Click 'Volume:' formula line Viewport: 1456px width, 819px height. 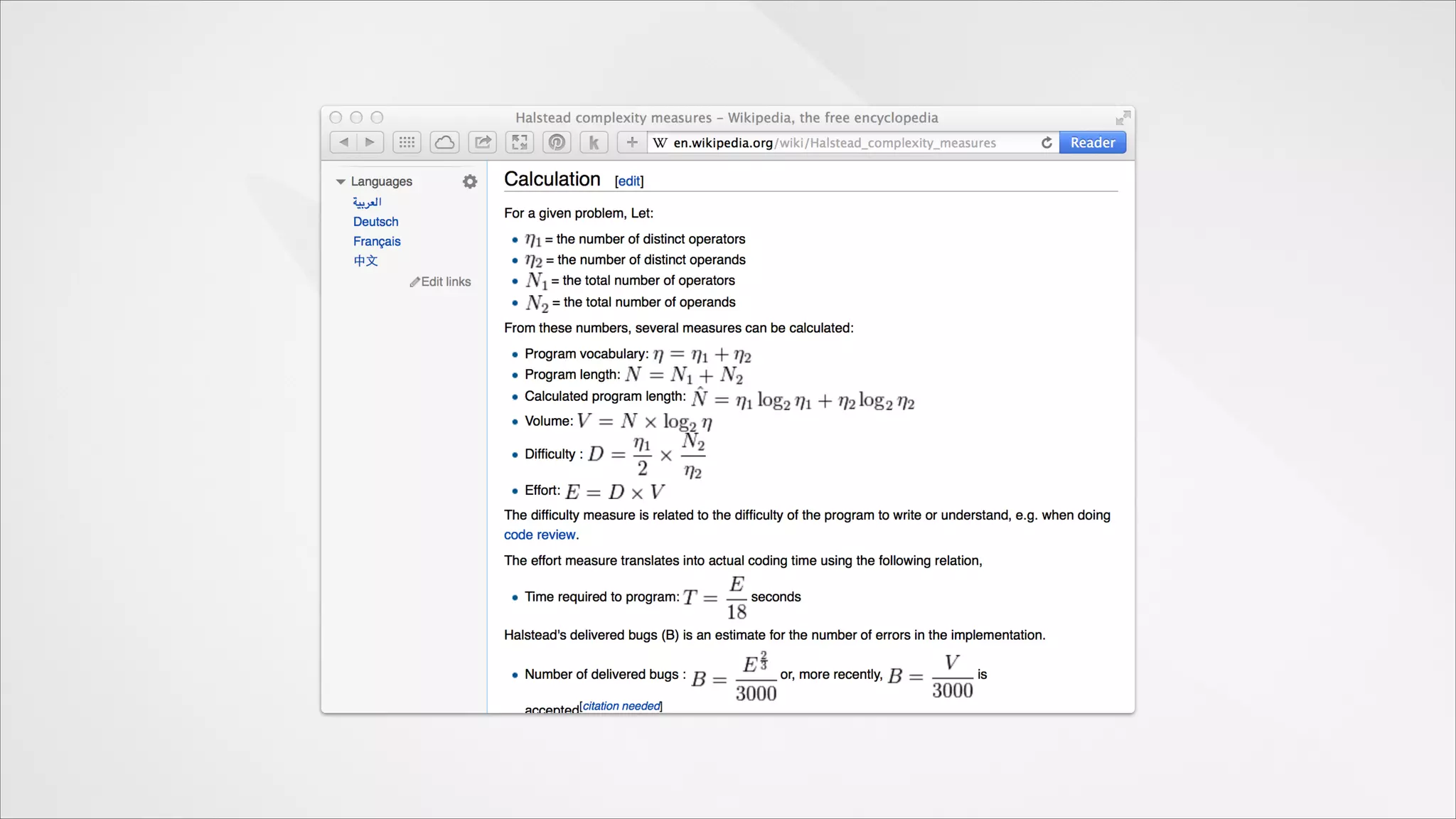coord(619,421)
